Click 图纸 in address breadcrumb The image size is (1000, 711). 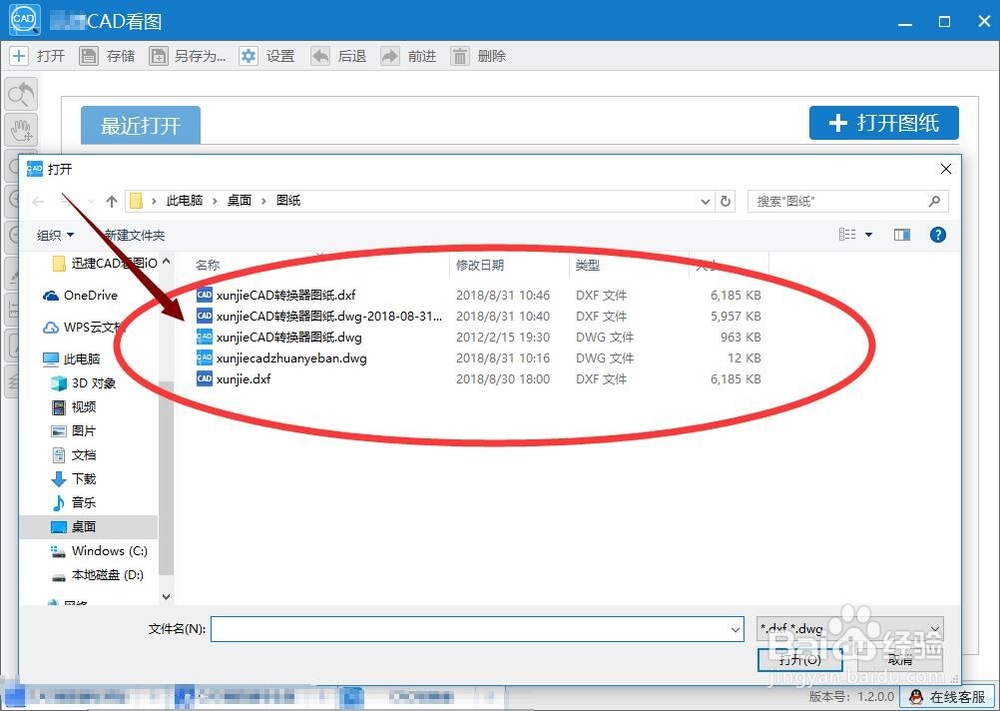pos(288,201)
